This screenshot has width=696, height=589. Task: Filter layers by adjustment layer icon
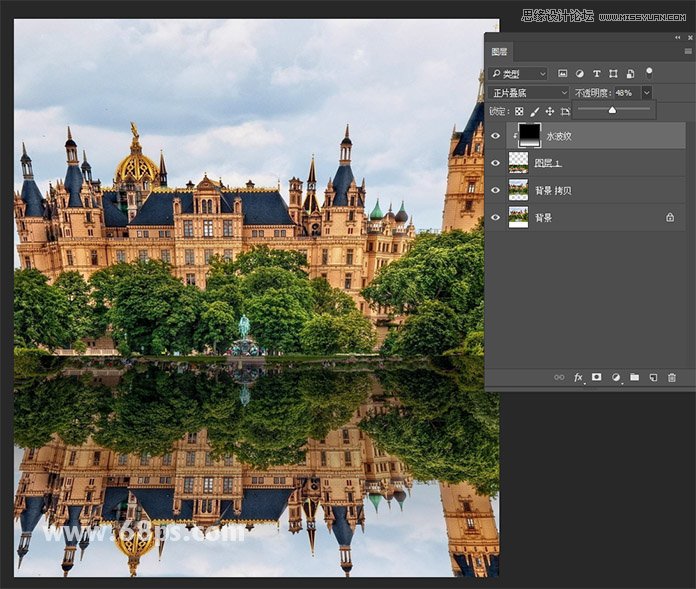(580, 74)
